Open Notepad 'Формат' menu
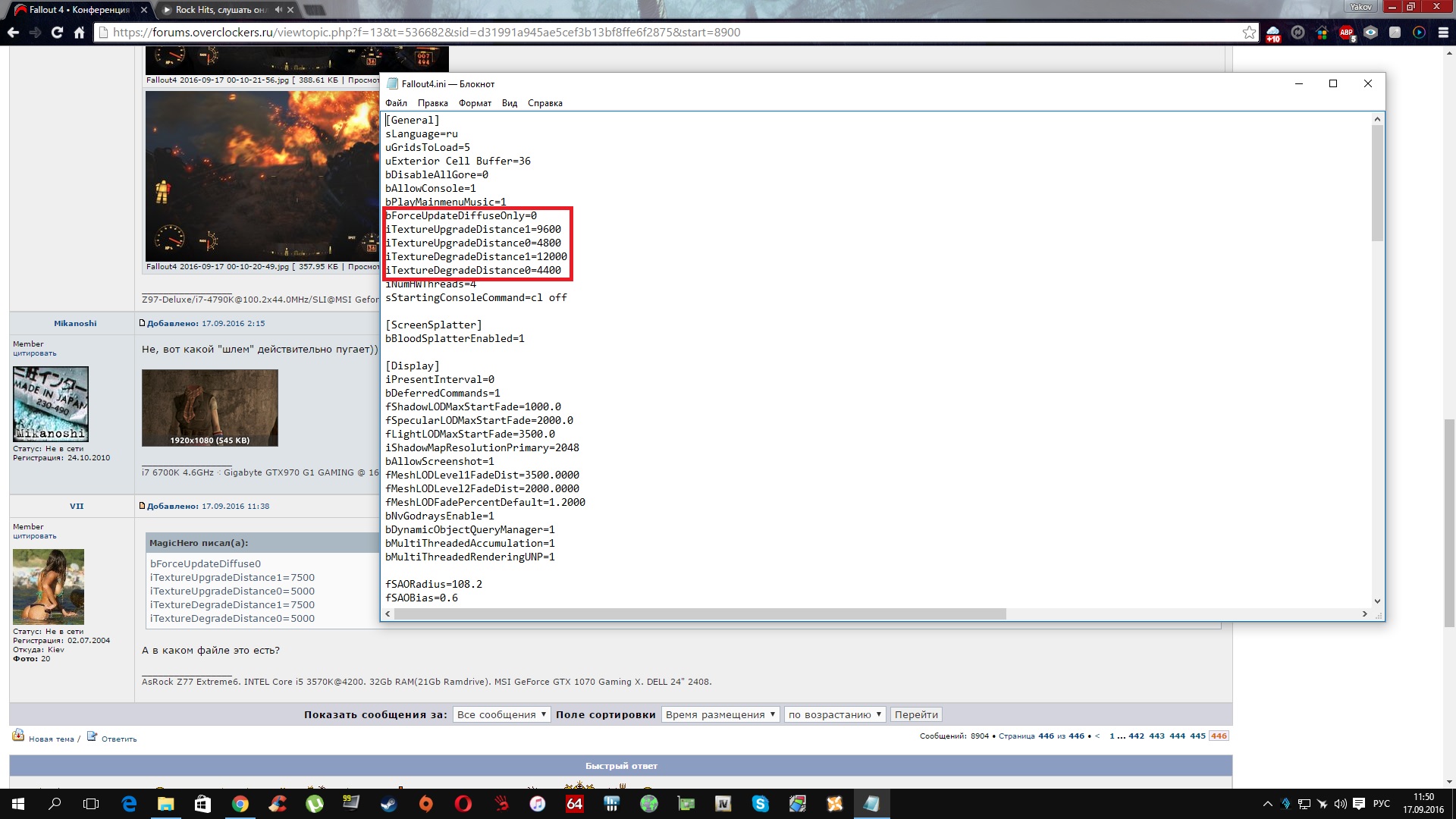 click(x=475, y=103)
